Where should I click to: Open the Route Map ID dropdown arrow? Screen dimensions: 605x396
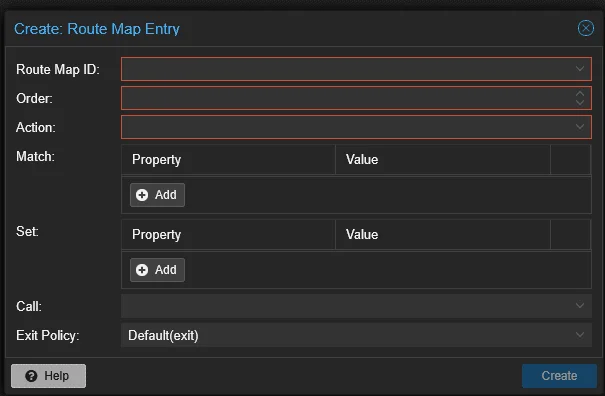[x=580, y=69]
